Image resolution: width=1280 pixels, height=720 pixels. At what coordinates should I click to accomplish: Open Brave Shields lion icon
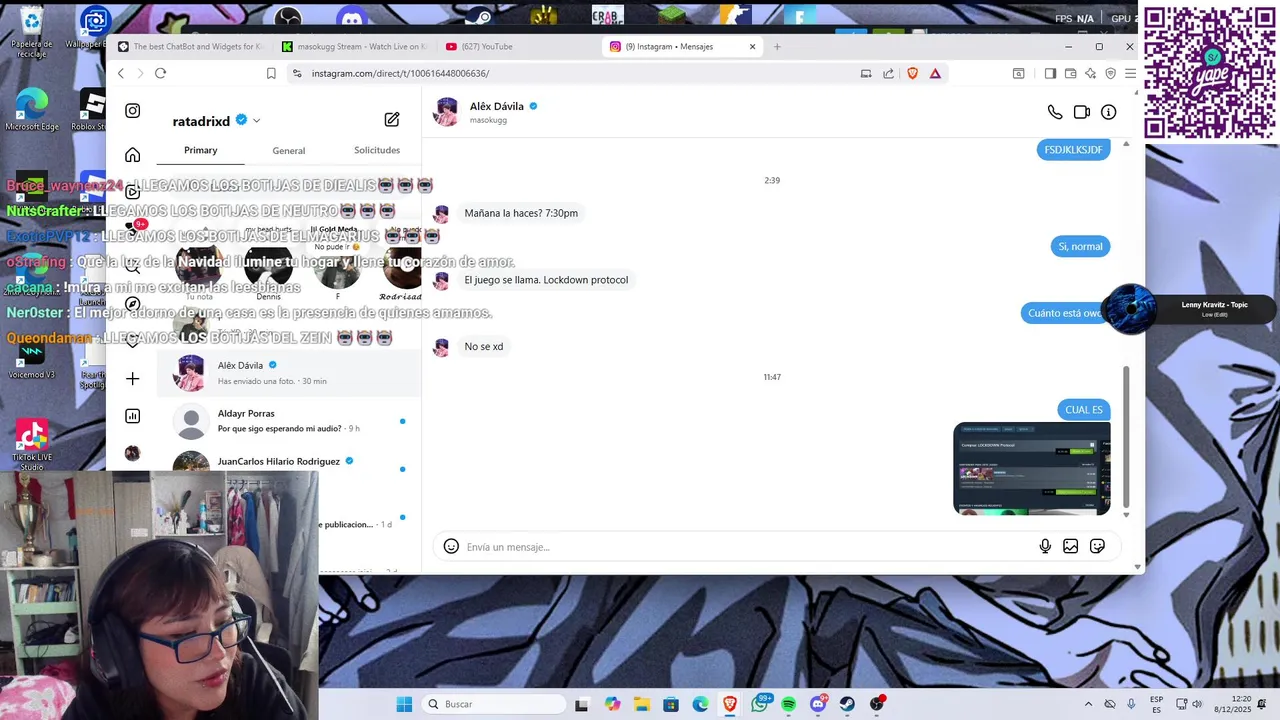[x=912, y=73]
